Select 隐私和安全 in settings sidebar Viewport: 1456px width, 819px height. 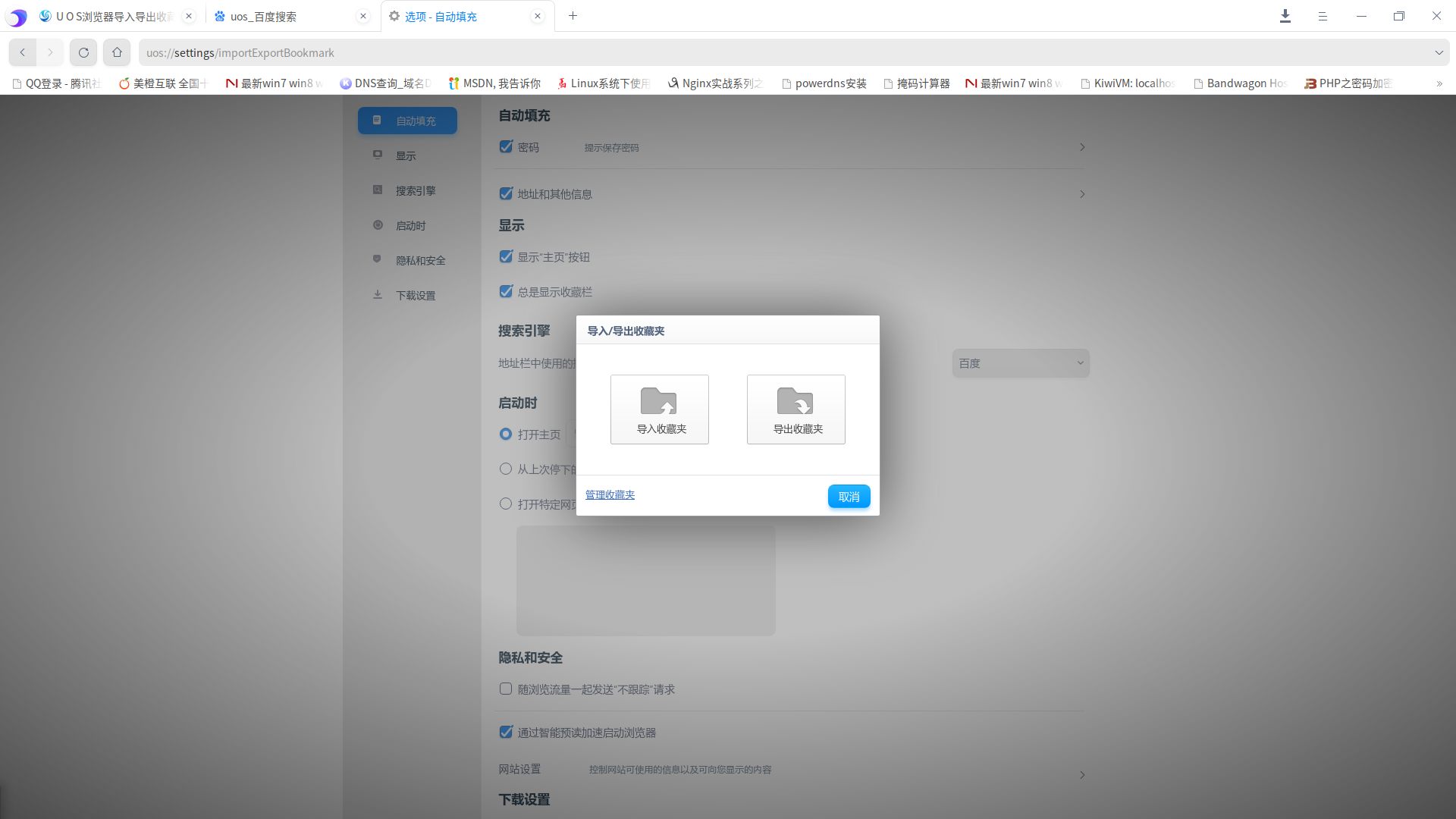(x=408, y=260)
